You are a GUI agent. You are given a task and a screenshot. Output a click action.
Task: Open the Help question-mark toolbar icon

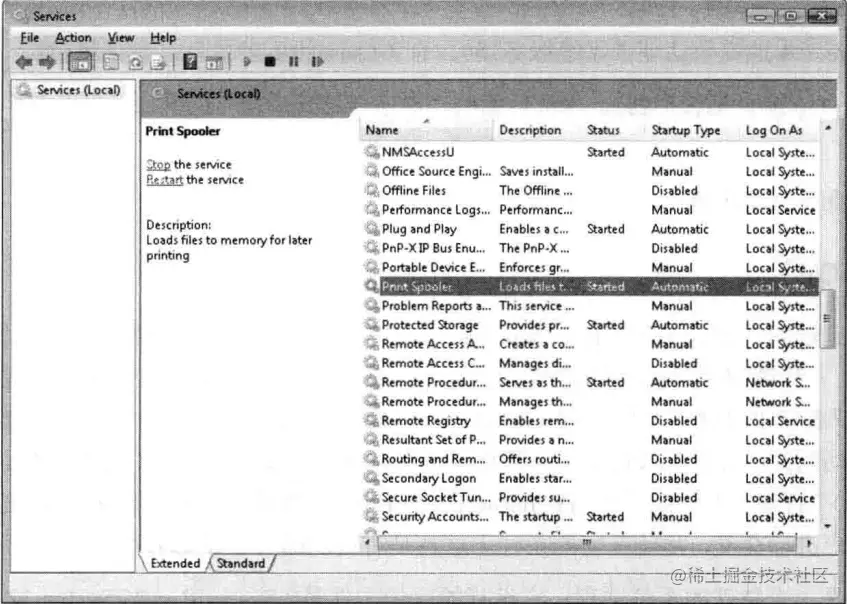pos(190,62)
